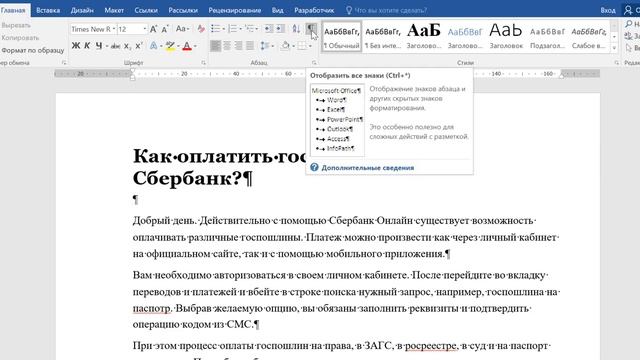Sort text with the A-Z sort icon
Viewport: 640px width, 360px height.
296,29
